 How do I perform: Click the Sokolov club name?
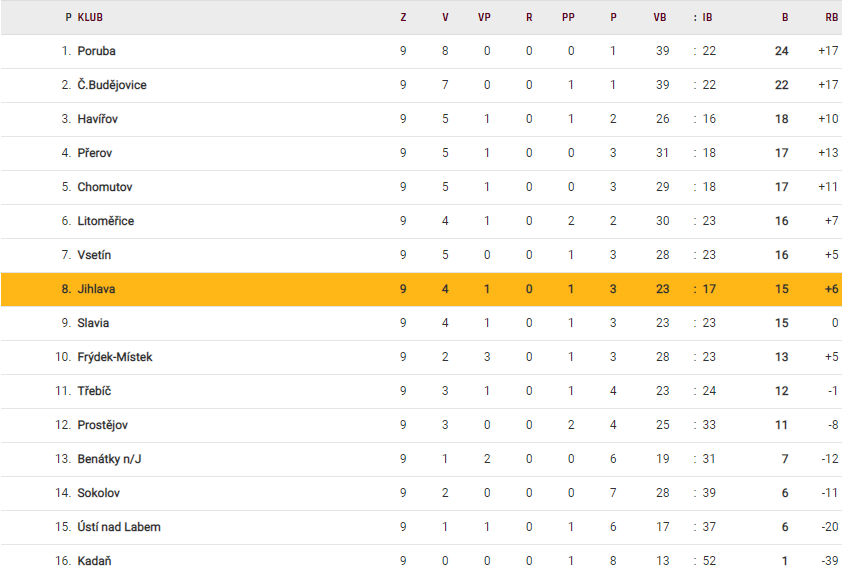click(x=99, y=493)
